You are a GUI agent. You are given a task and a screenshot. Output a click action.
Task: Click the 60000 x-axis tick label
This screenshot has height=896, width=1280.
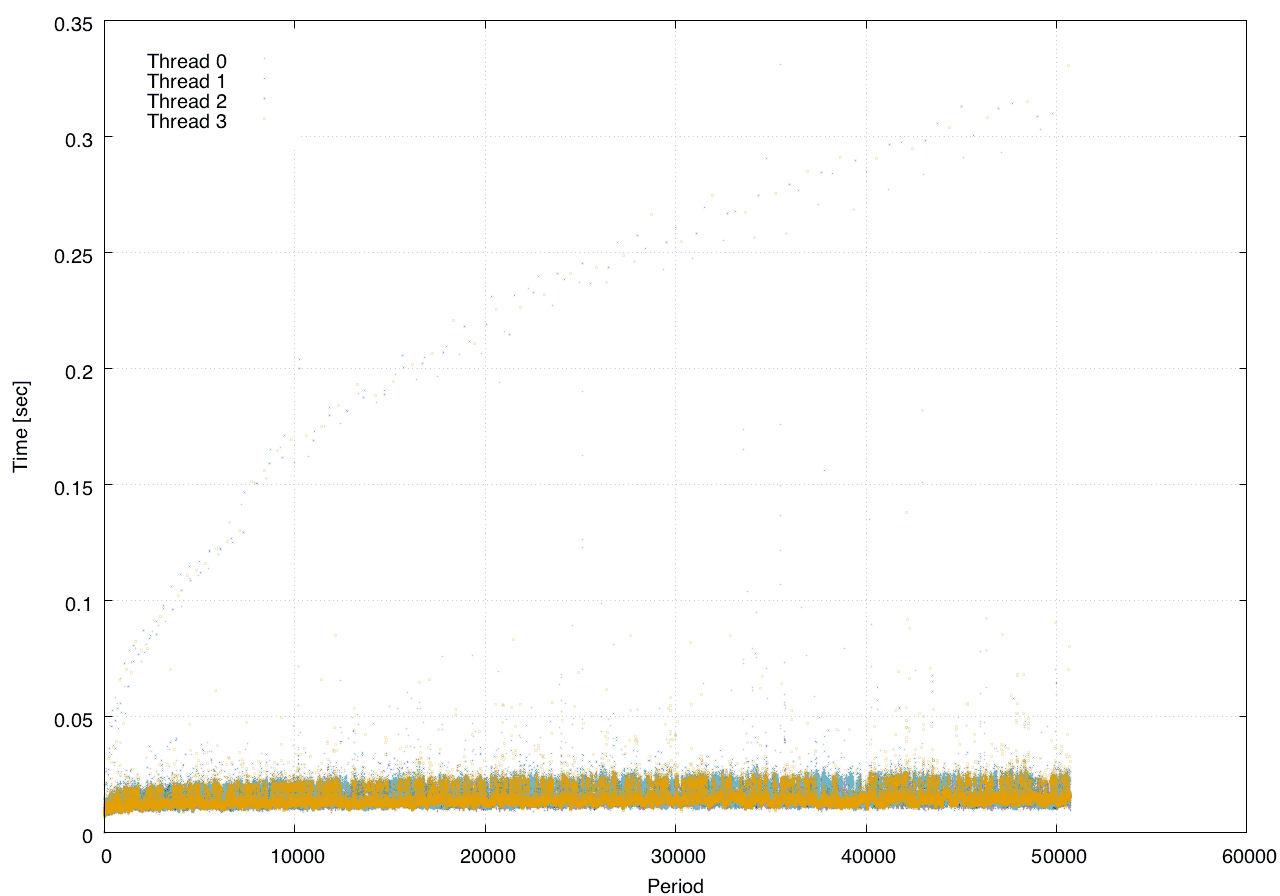pyautogui.click(x=1247, y=856)
